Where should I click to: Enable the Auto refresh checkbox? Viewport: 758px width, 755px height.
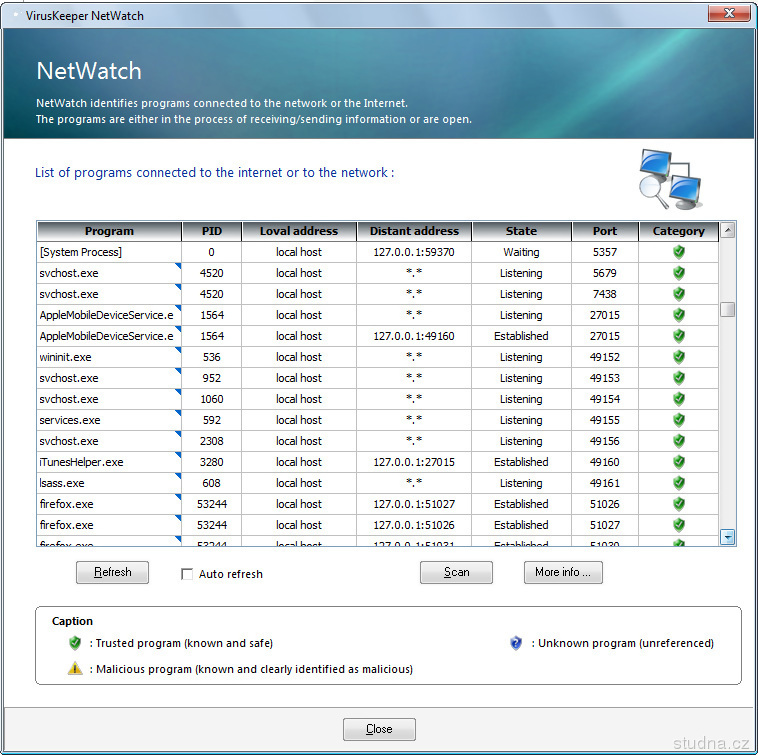[187, 574]
